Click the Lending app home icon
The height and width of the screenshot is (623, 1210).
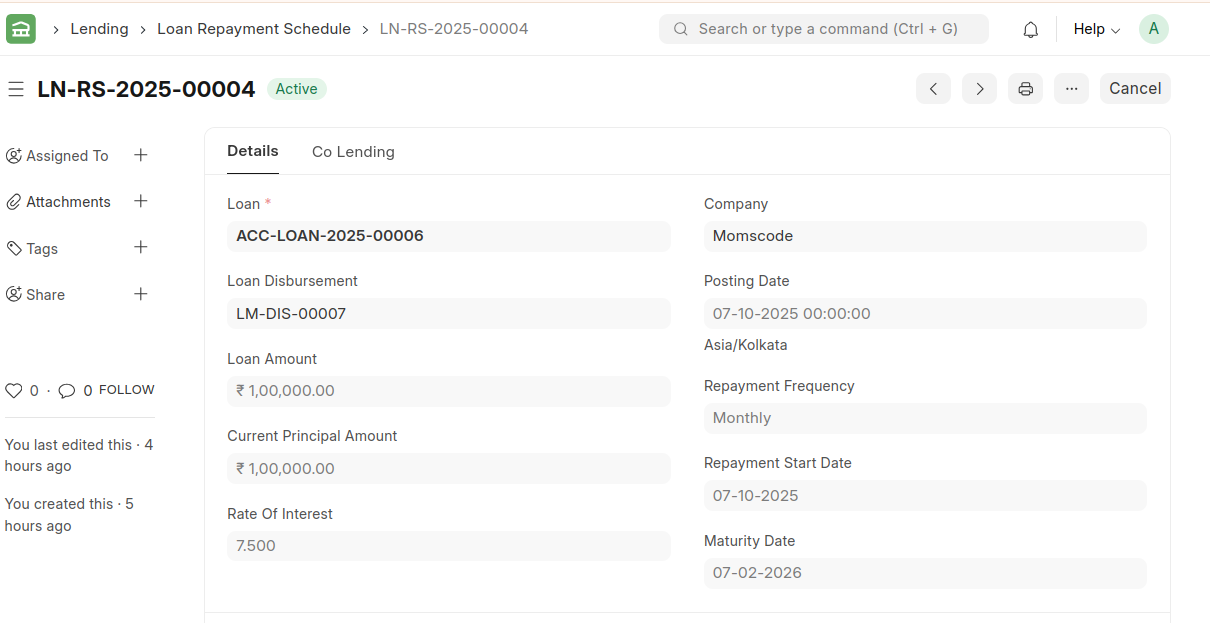tap(21, 29)
